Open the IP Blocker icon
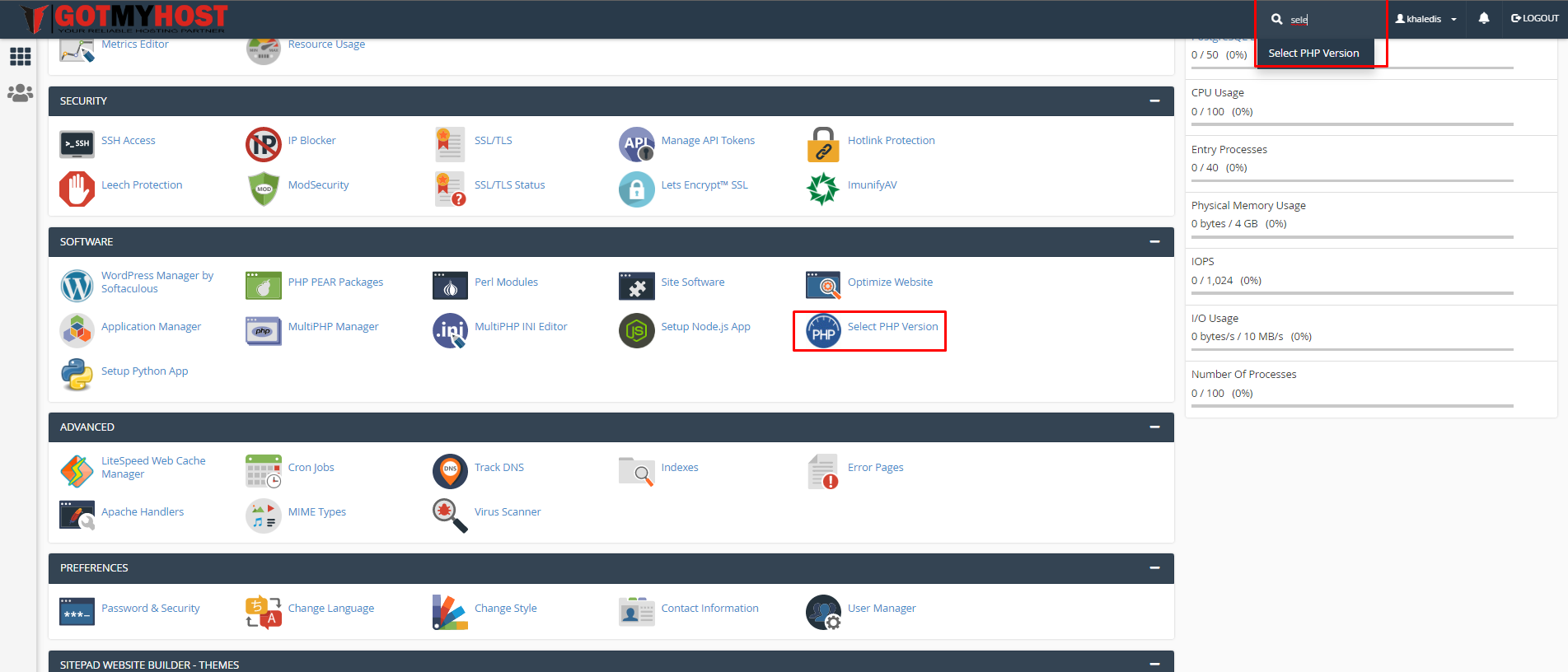This screenshot has width=1568, height=672. click(x=264, y=145)
